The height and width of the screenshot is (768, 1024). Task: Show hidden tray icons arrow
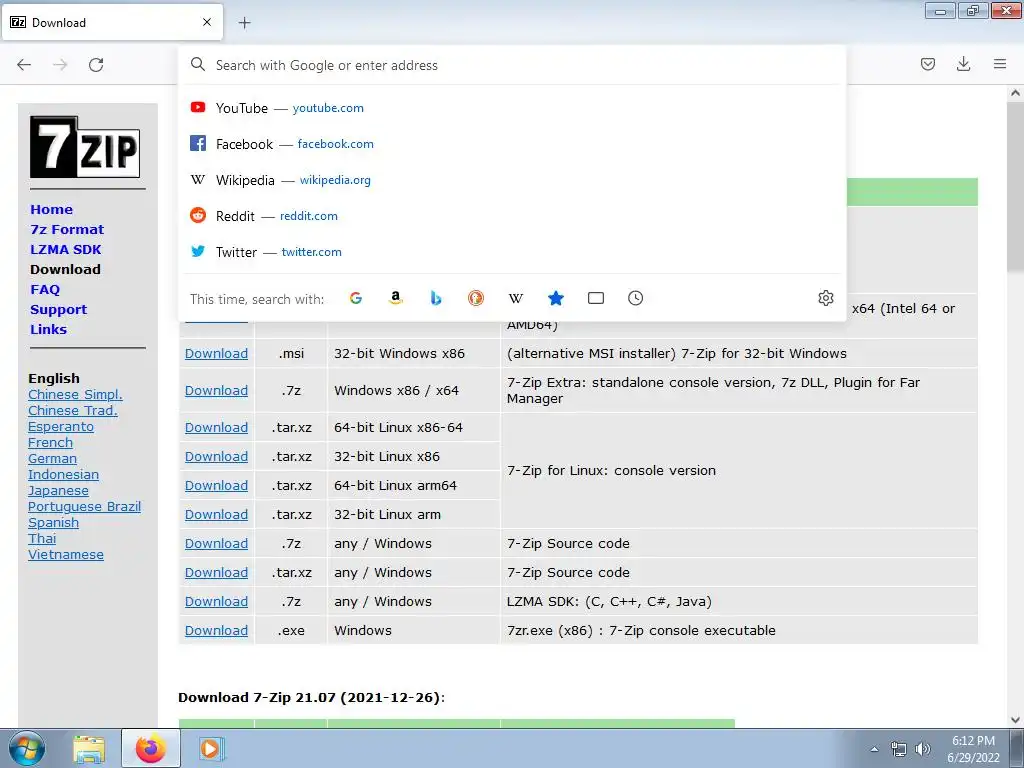pyautogui.click(x=874, y=749)
